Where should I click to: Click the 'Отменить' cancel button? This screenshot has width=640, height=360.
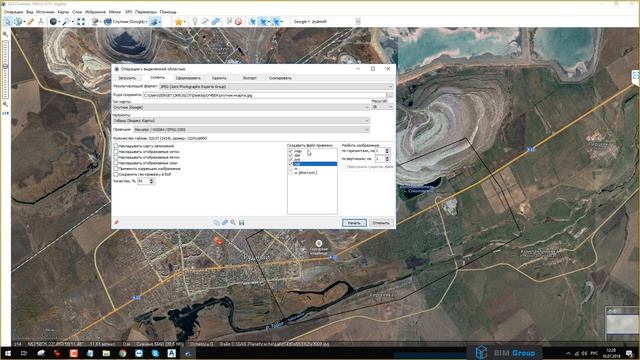(x=381, y=223)
